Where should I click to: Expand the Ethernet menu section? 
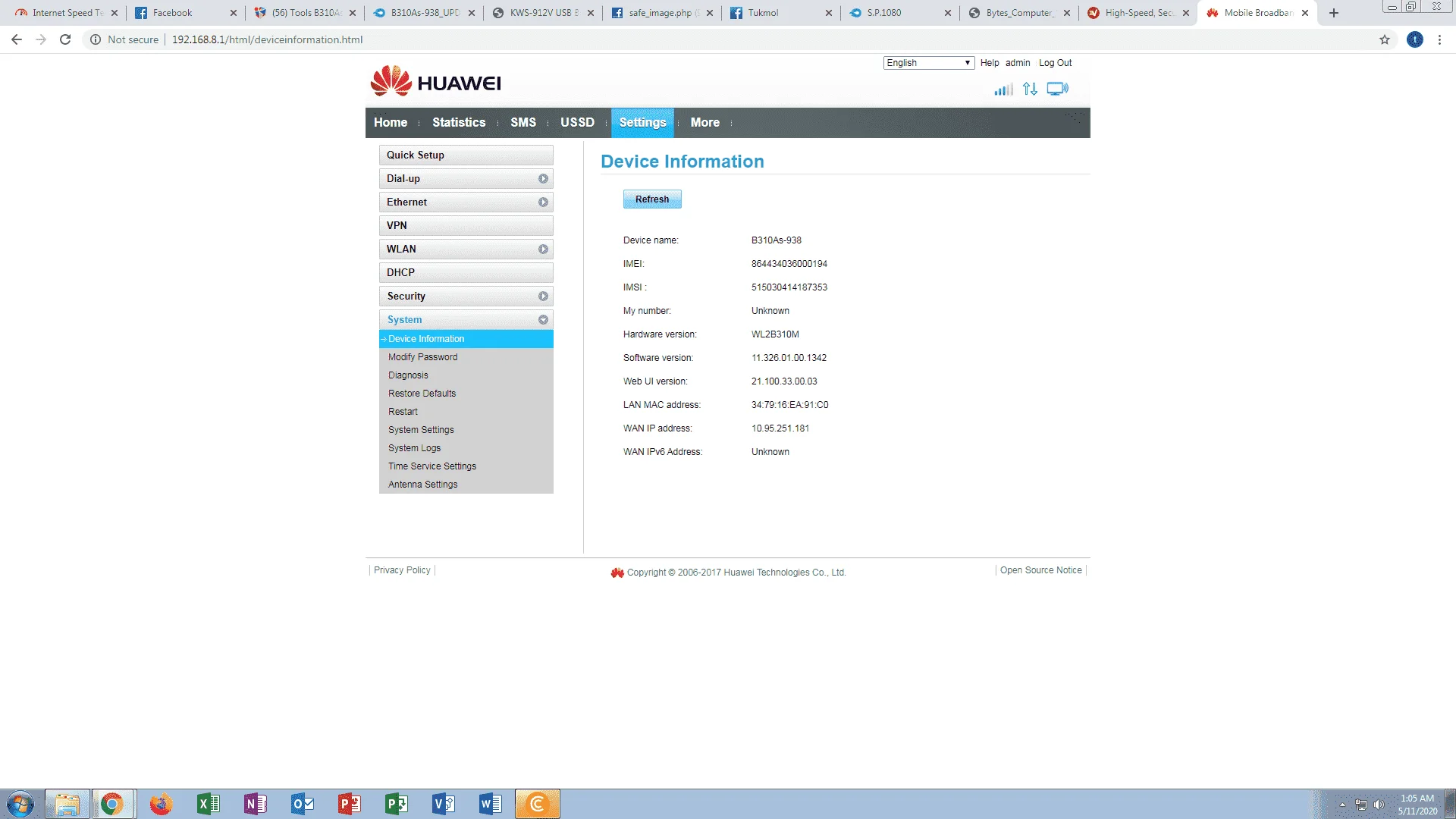(466, 202)
